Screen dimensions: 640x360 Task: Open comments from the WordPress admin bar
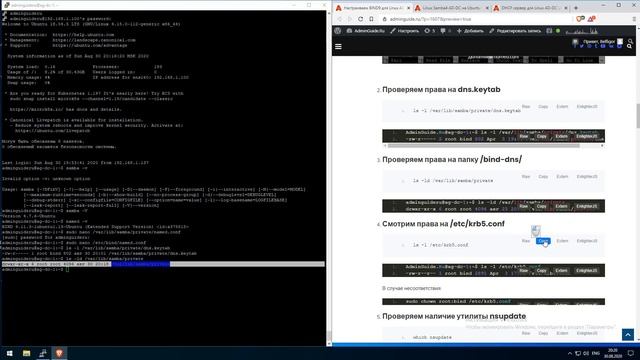coord(445,31)
